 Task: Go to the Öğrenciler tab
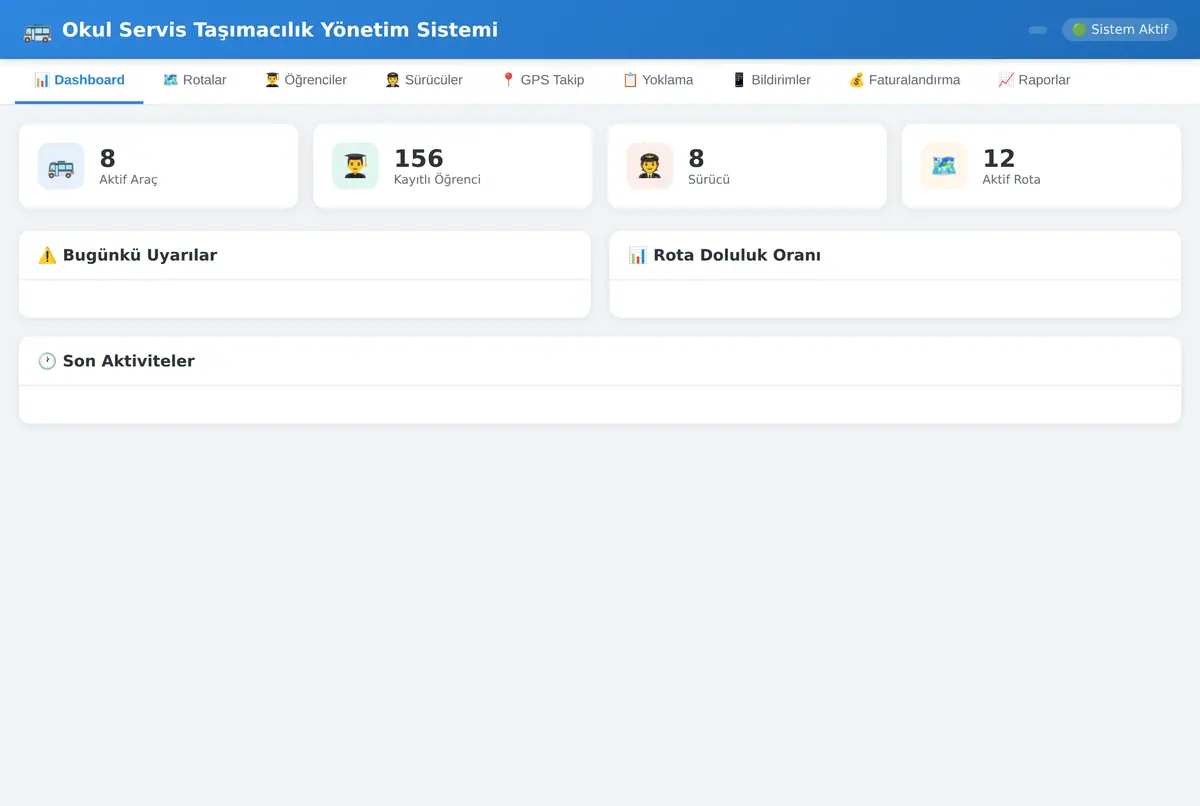pyautogui.click(x=305, y=80)
